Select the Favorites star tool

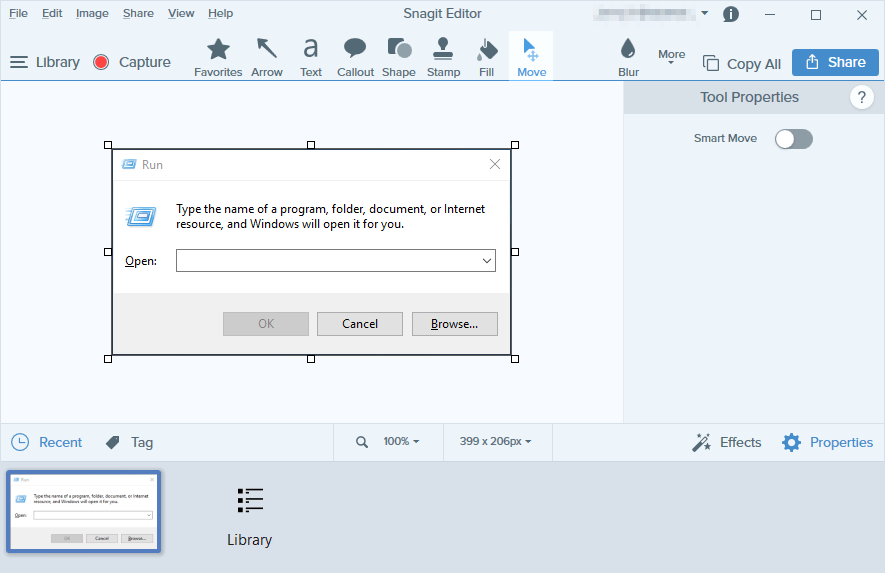pos(218,56)
